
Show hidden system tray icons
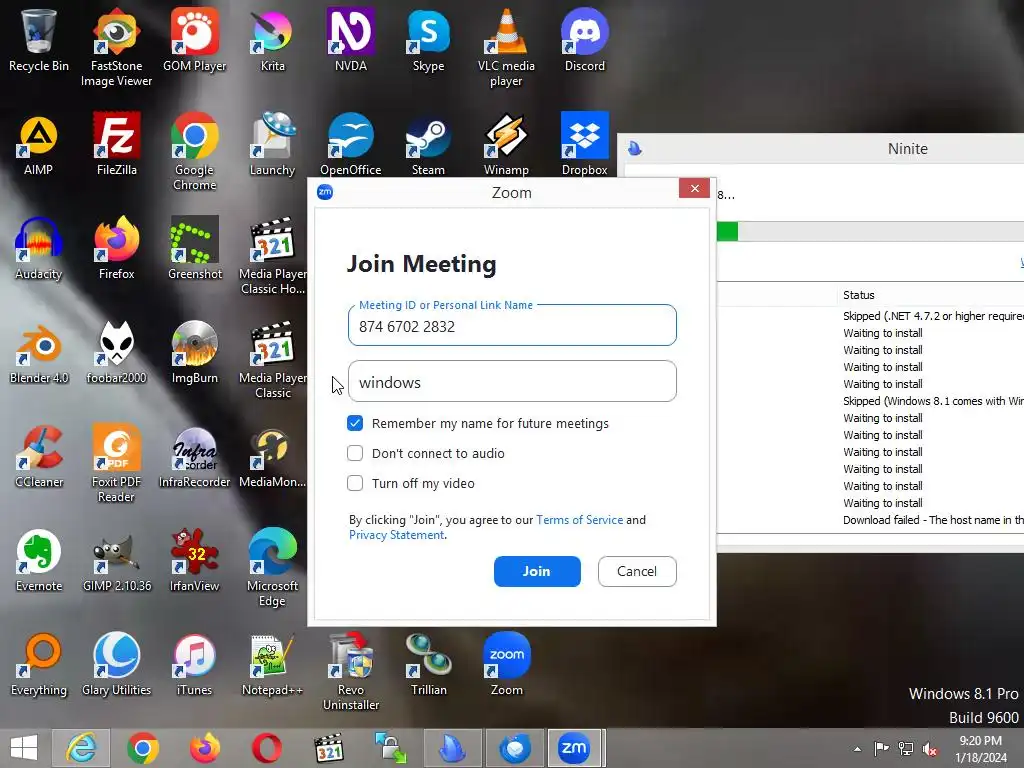click(857, 749)
